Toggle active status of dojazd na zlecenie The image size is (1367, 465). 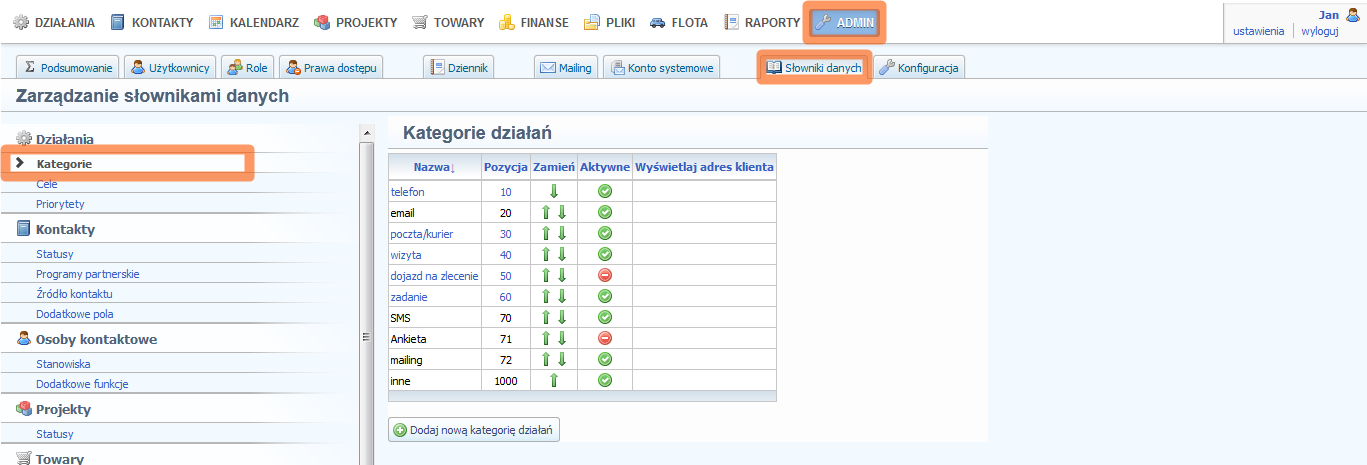coord(604,276)
